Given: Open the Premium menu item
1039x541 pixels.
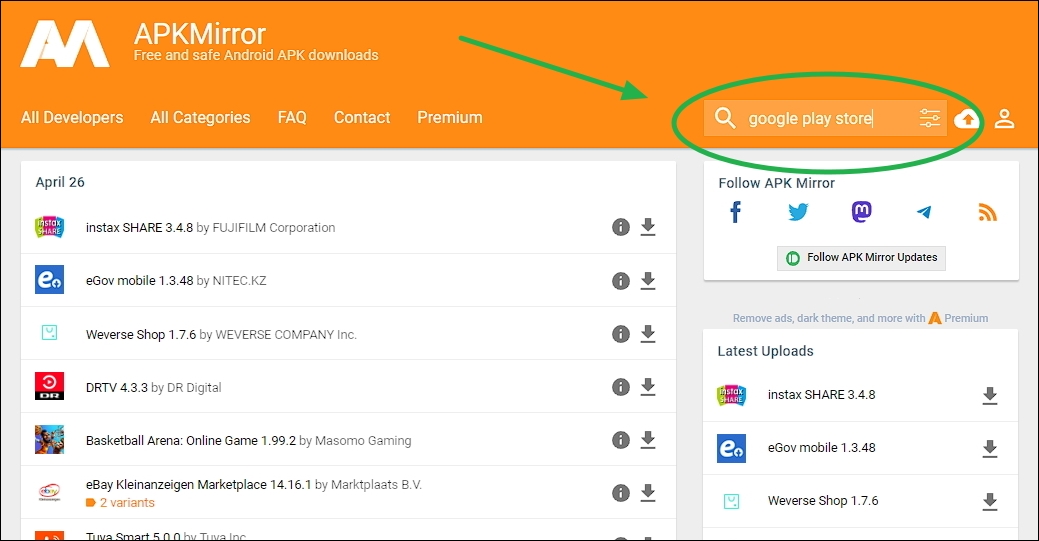Looking at the screenshot, I should (450, 118).
